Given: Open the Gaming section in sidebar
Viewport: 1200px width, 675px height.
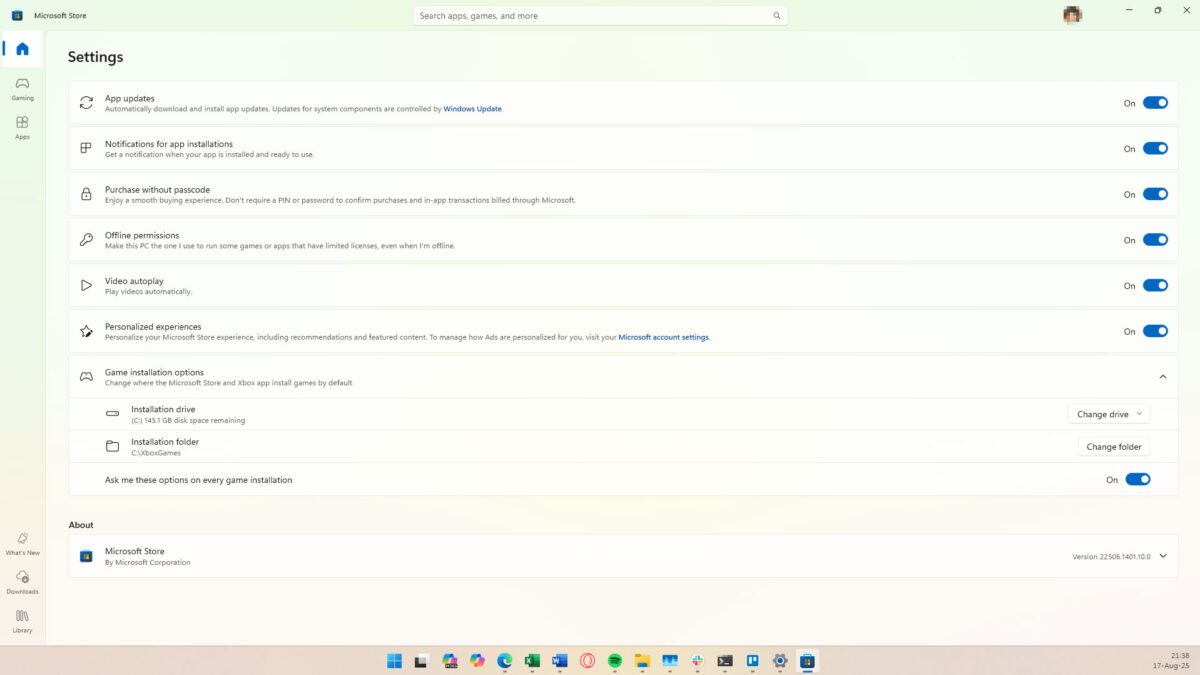Looking at the screenshot, I should tap(22, 88).
